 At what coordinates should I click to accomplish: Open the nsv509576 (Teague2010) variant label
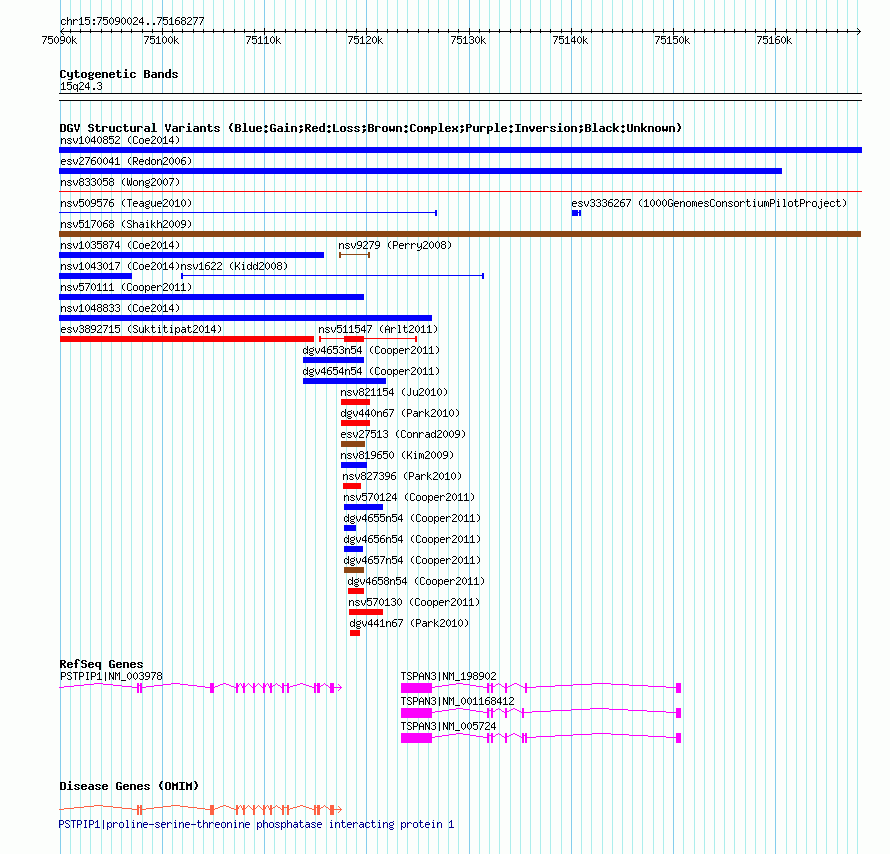coord(126,203)
